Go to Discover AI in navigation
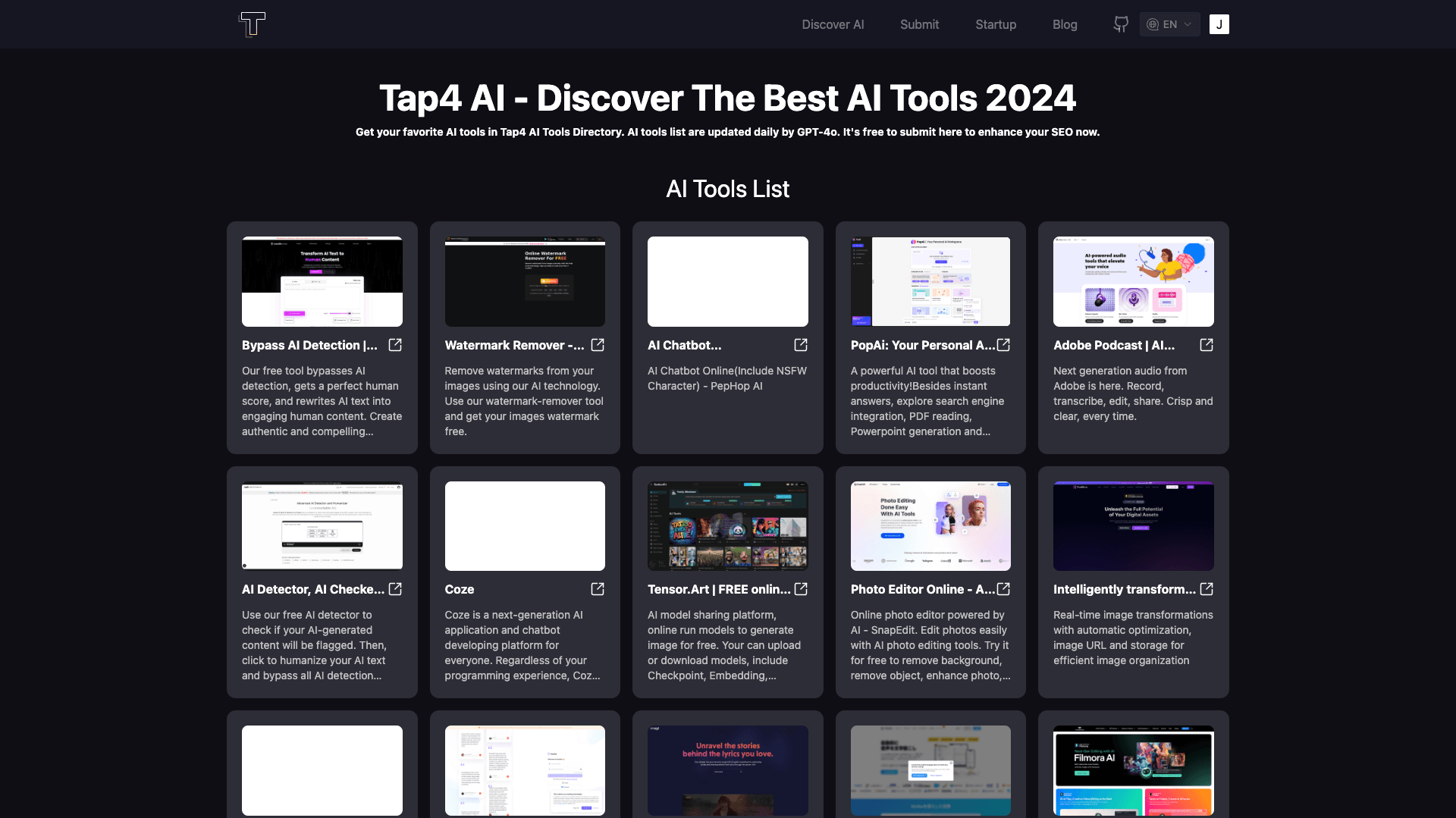Viewport: 1456px width, 818px height. pos(833,24)
